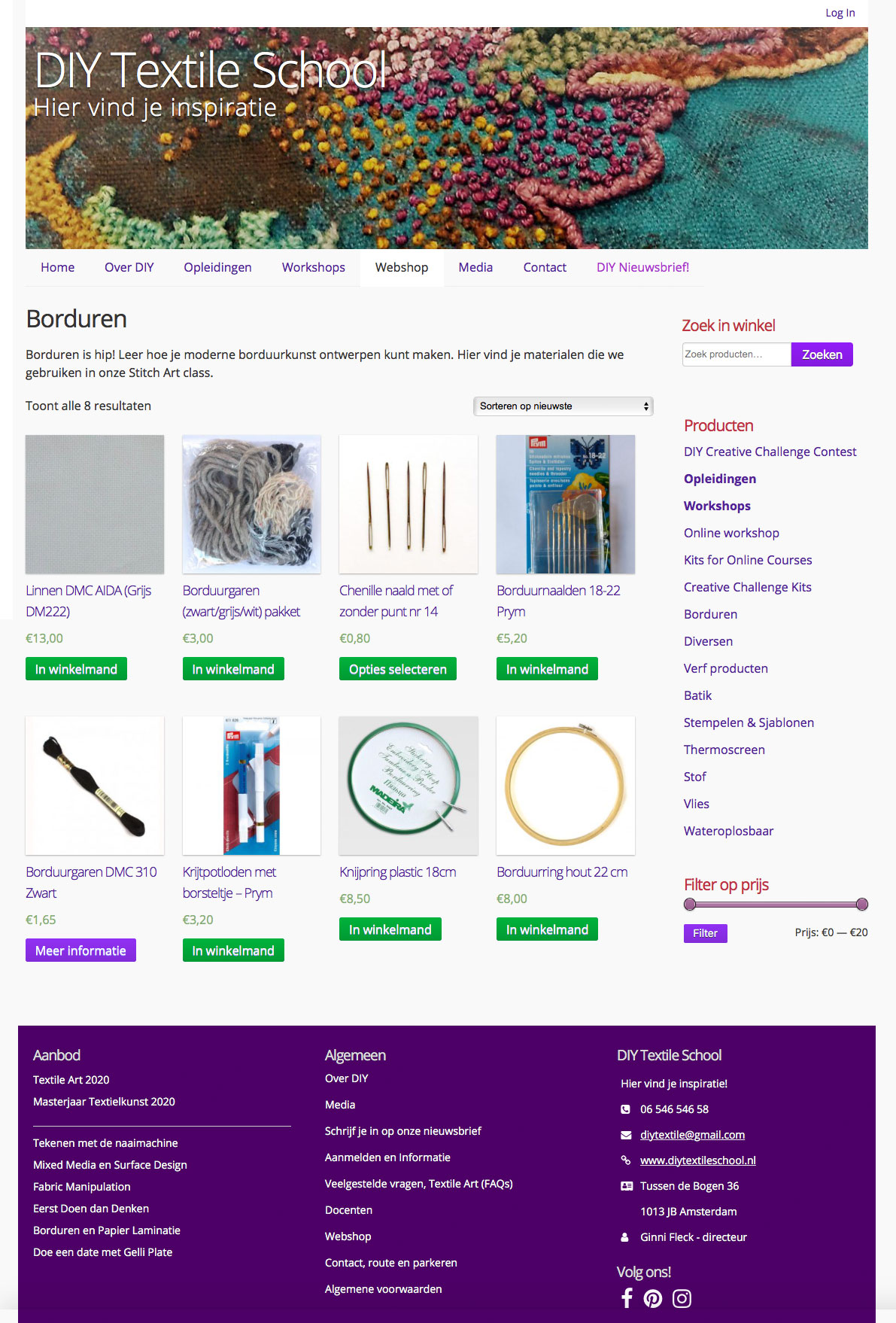Focus the Zoek producten search field
This screenshot has height=1323, width=896.
[x=737, y=354]
